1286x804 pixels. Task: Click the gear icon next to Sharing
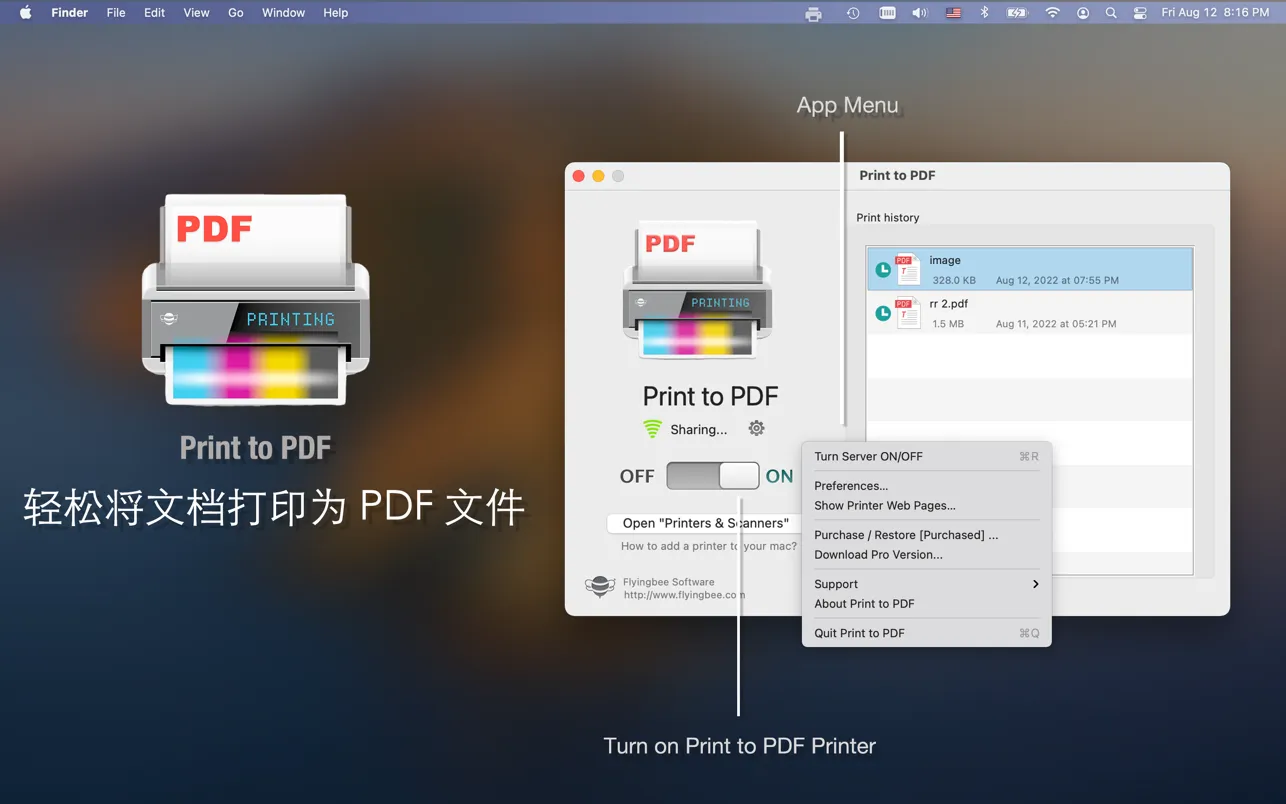coord(757,428)
